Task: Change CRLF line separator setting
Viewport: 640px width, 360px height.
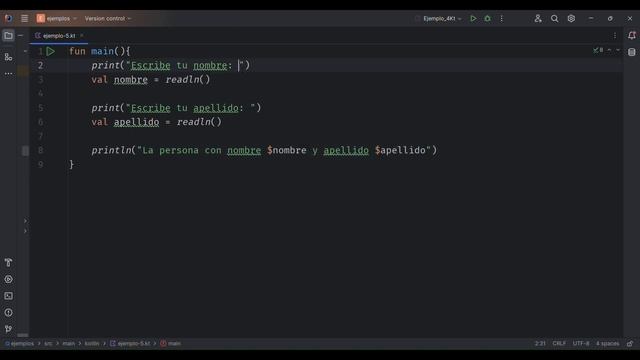Action: click(x=559, y=344)
